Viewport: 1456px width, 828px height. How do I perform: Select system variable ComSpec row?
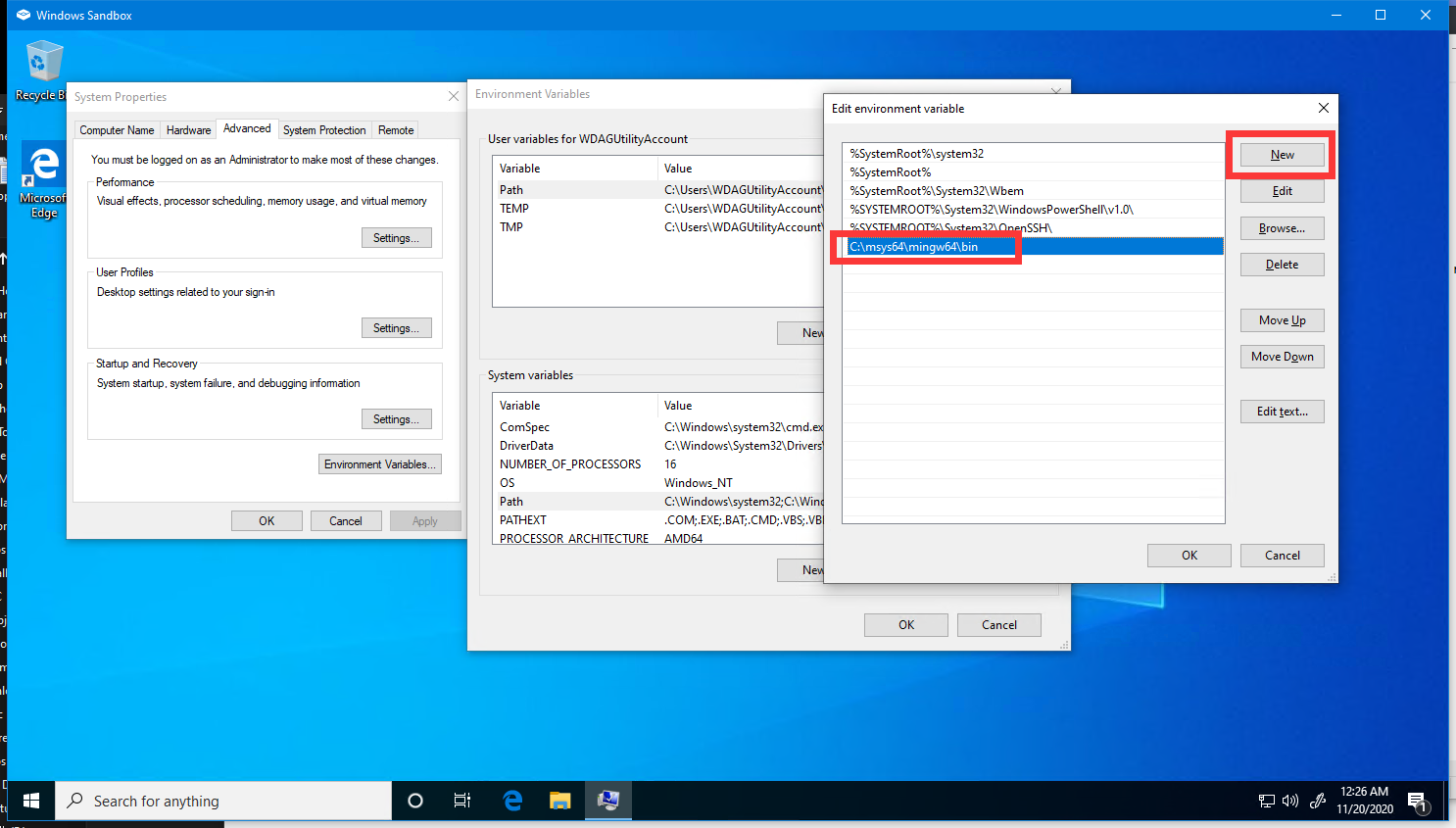[x=660, y=427]
